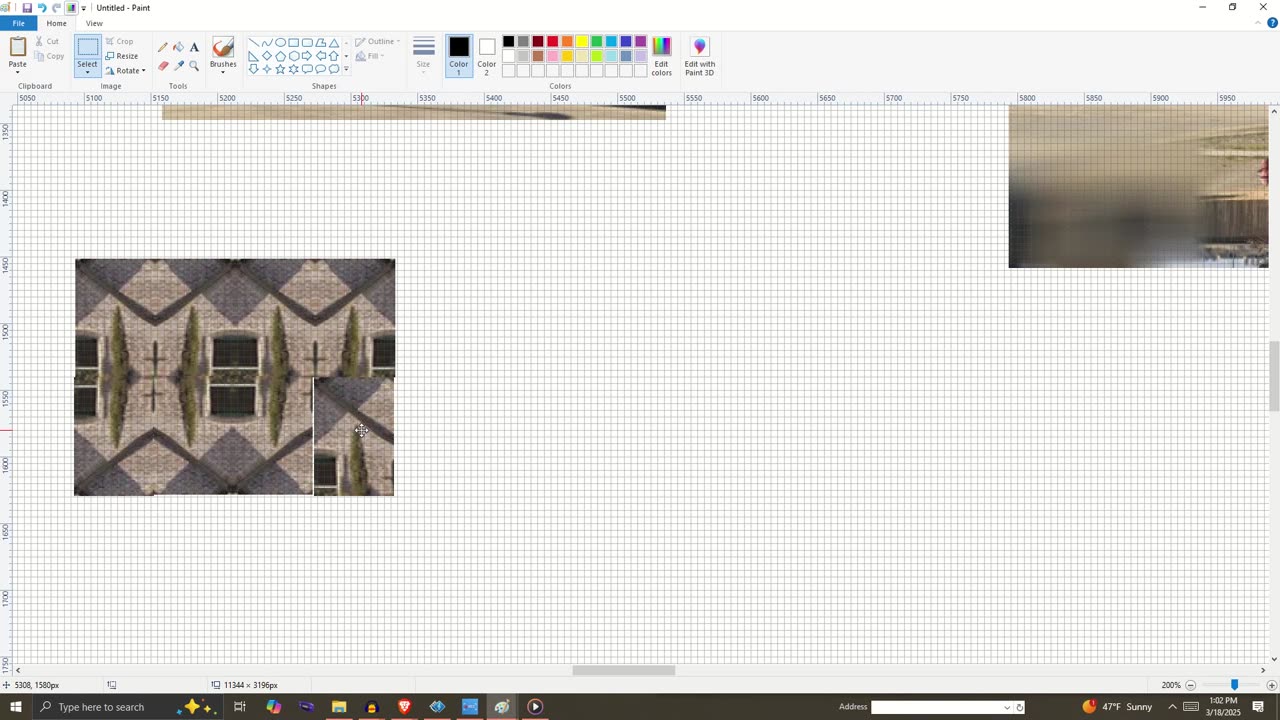The width and height of the screenshot is (1280, 720).
Task: Click the weather widget showing 47°F Sunny
Action: pyautogui.click(x=1119, y=707)
